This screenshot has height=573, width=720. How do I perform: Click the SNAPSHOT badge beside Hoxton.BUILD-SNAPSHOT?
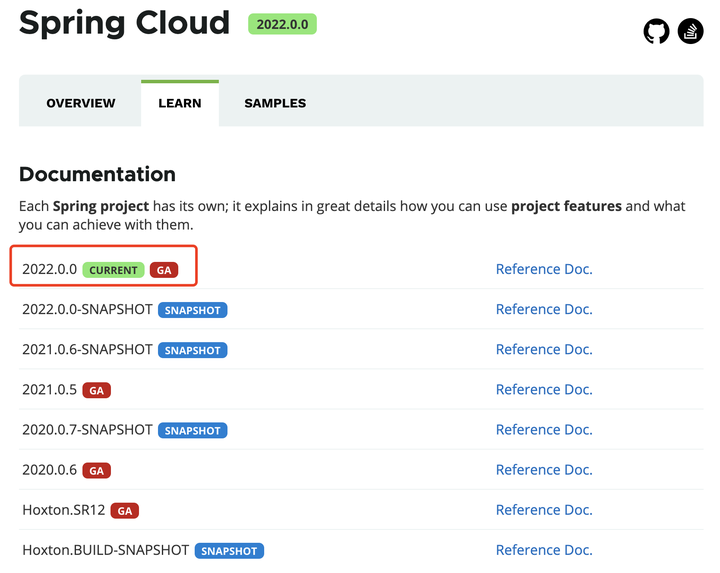click(229, 550)
